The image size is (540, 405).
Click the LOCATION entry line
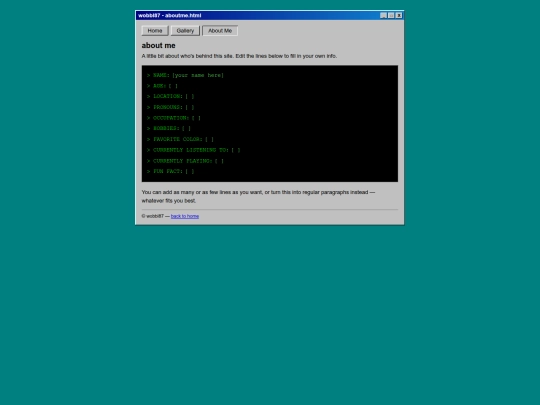(x=170, y=96)
